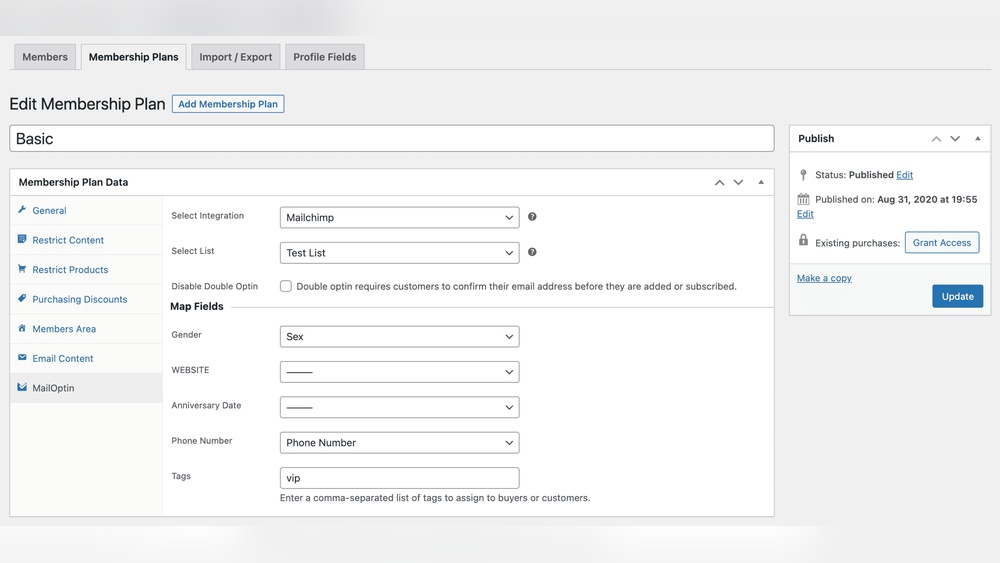Click into the Tags input field
1000x563 pixels.
399,478
